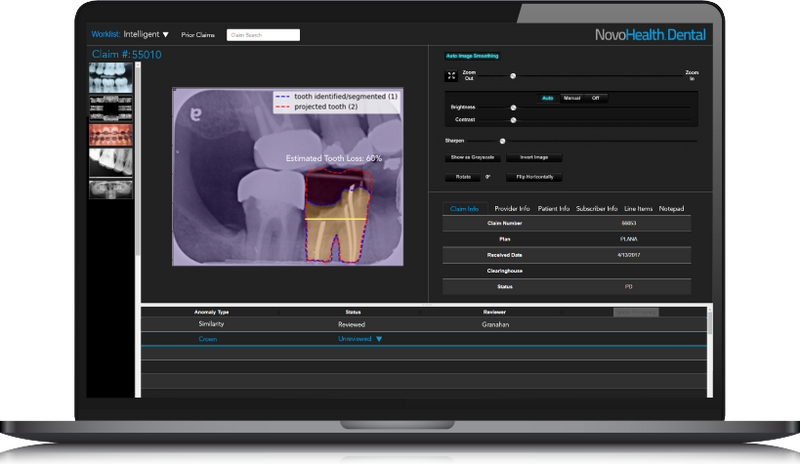Click the thumbnail list scrollbar
The width and height of the screenshot is (800, 464).
[138, 159]
